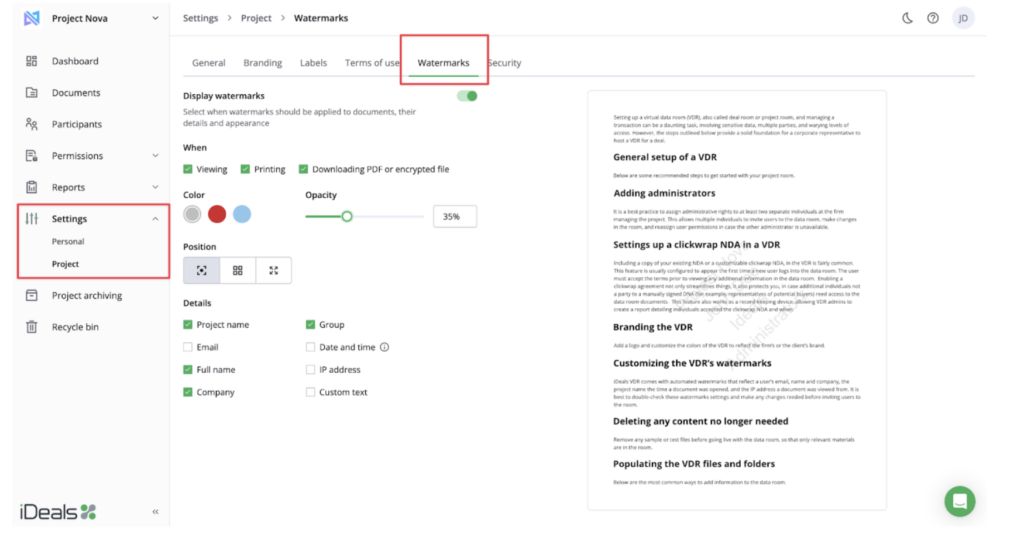This screenshot has width=1024, height=537.
Task: Click the Watermarks breadcrumb text
Action: [321, 18]
